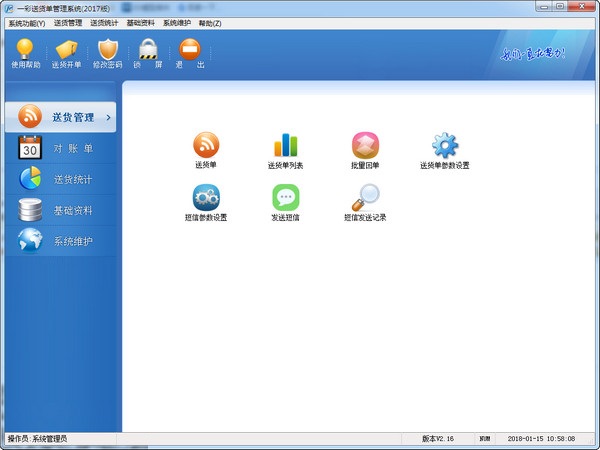Screen dimensions: 600x450
Task: Close the application window
Action: pos(581,6)
